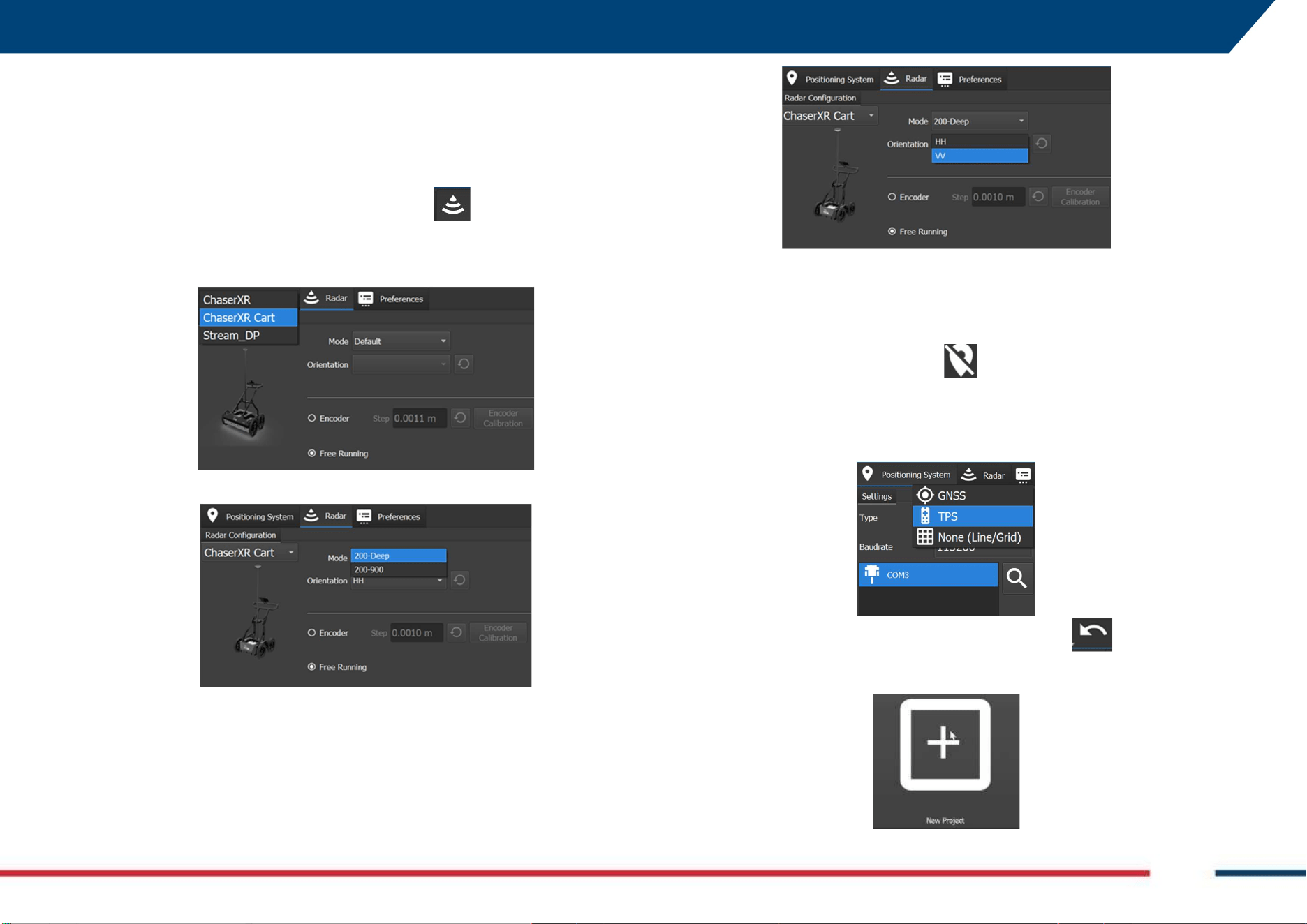This screenshot has width=1307, height=924.
Task: Pick the highlighted VV orientation option
Action: [x=980, y=156]
